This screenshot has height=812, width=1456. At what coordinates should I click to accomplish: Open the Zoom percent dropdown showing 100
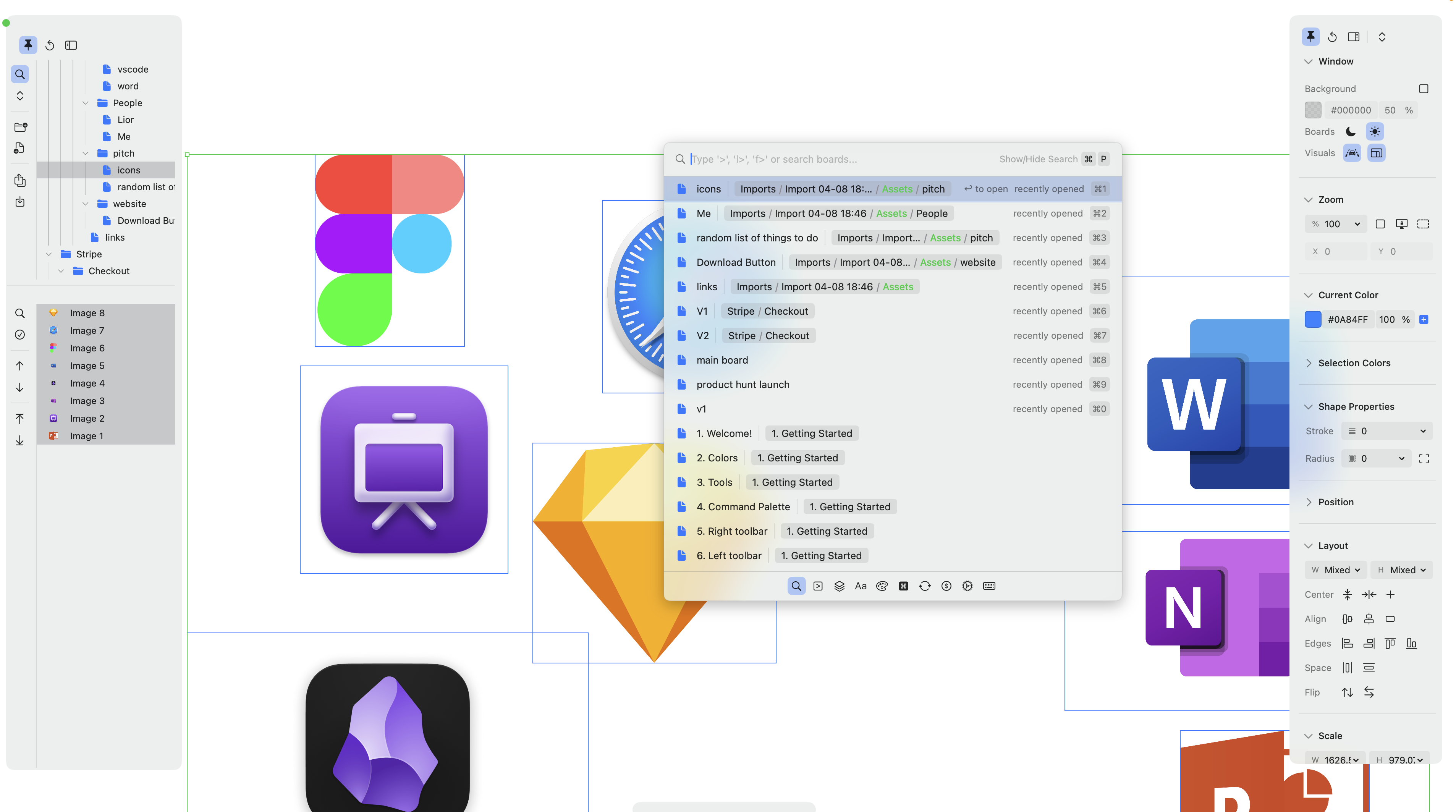point(1336,224)
